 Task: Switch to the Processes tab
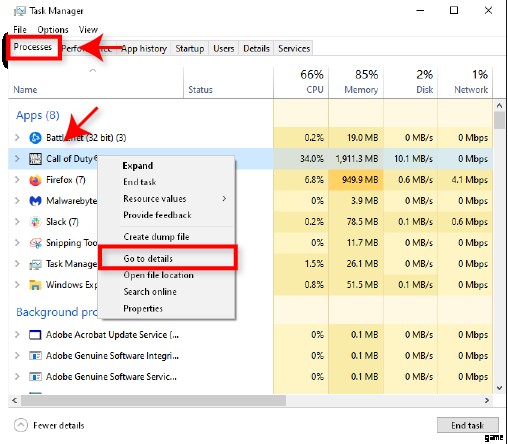[x=33, y=47]
